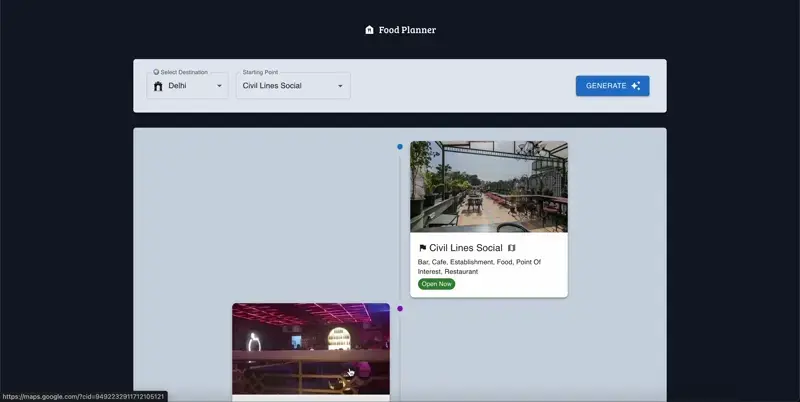Click the purple timeline dot
Screen dimensions: 800x402
click(x=400, y=309)
